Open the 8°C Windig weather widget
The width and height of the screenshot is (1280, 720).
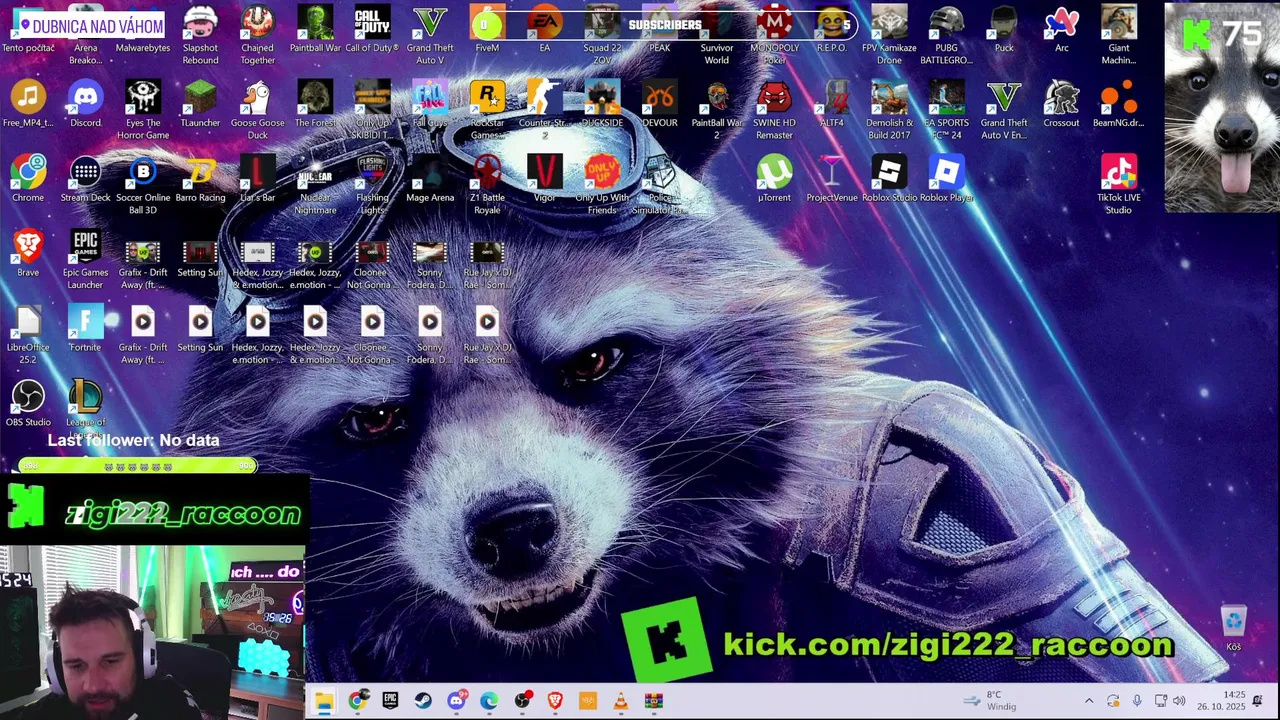pos(990,701)
